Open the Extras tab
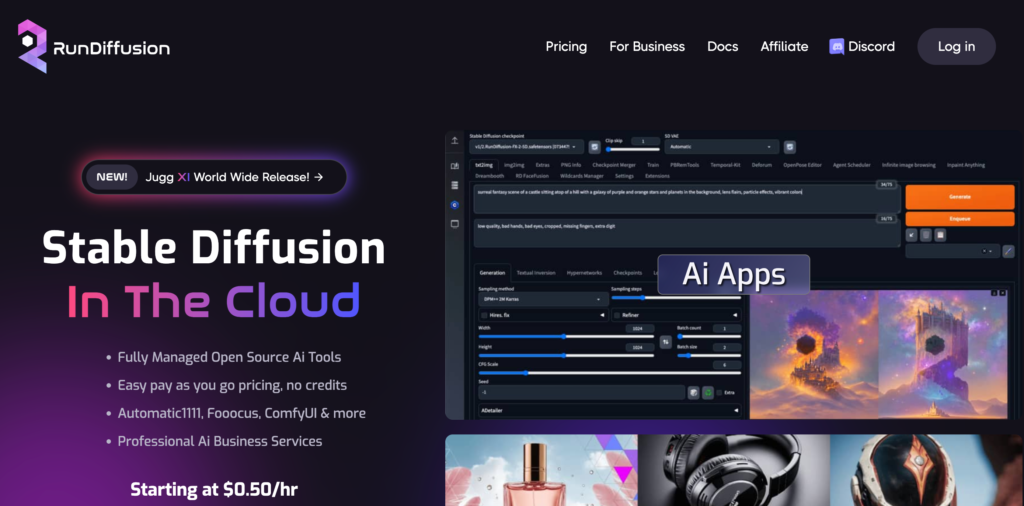1024x506 pixels. coord(542,165)
